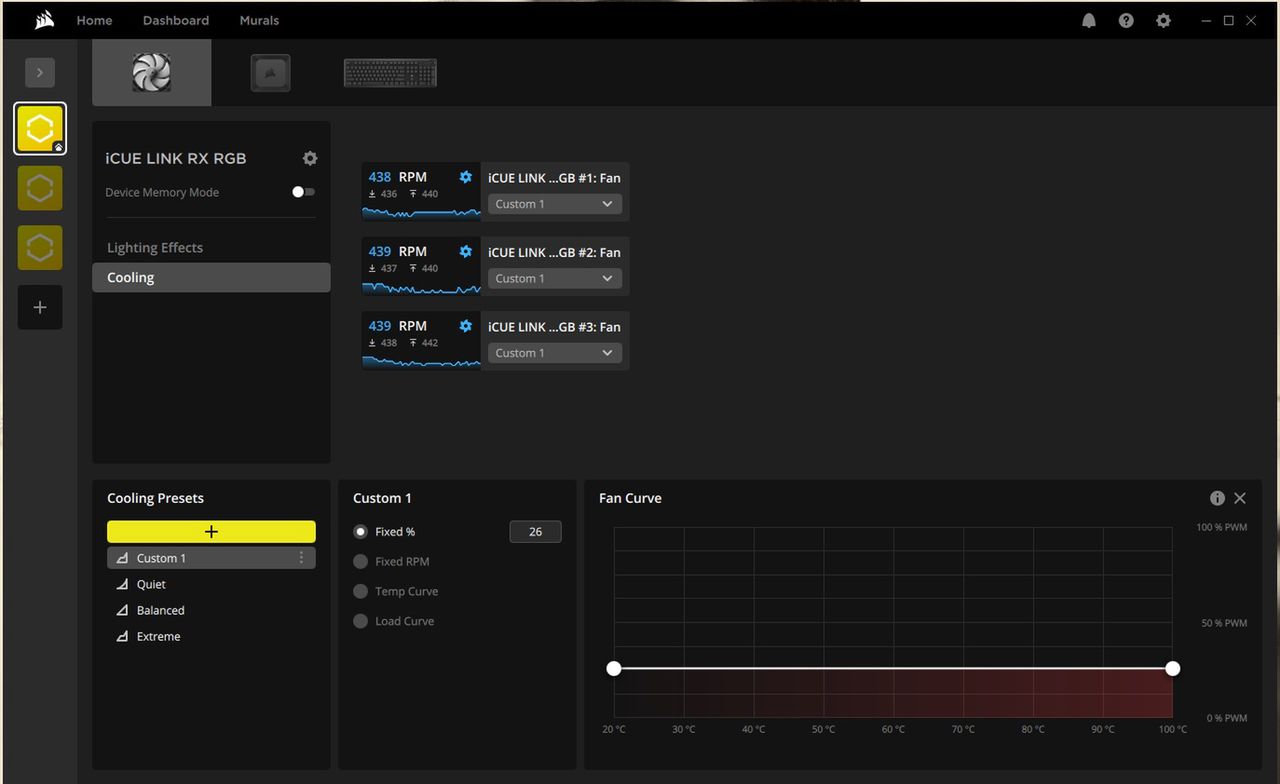
Task: Go to the Dashboard tab
Action: click(176, 20)
